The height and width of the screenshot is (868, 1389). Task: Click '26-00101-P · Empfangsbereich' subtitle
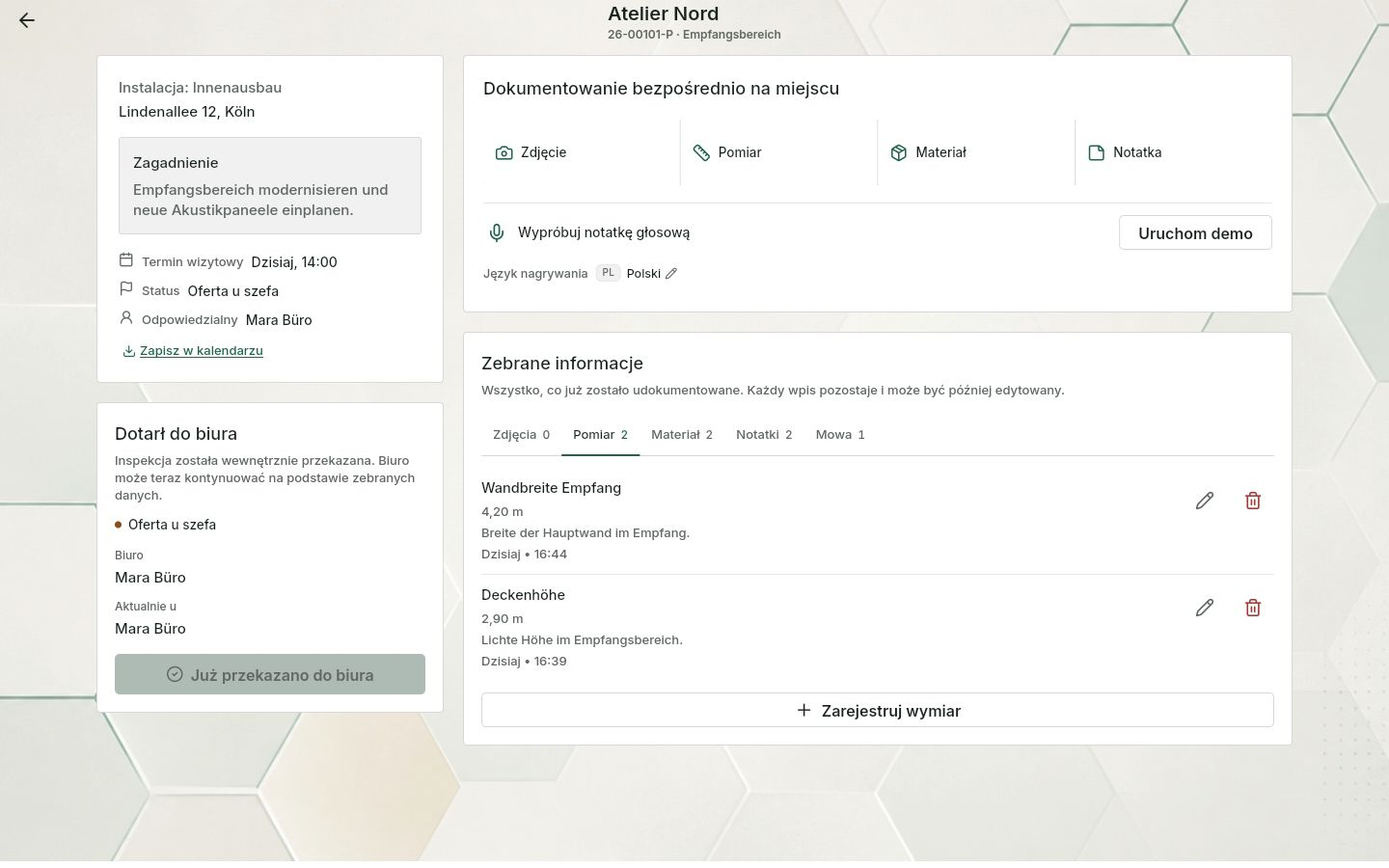694,35
